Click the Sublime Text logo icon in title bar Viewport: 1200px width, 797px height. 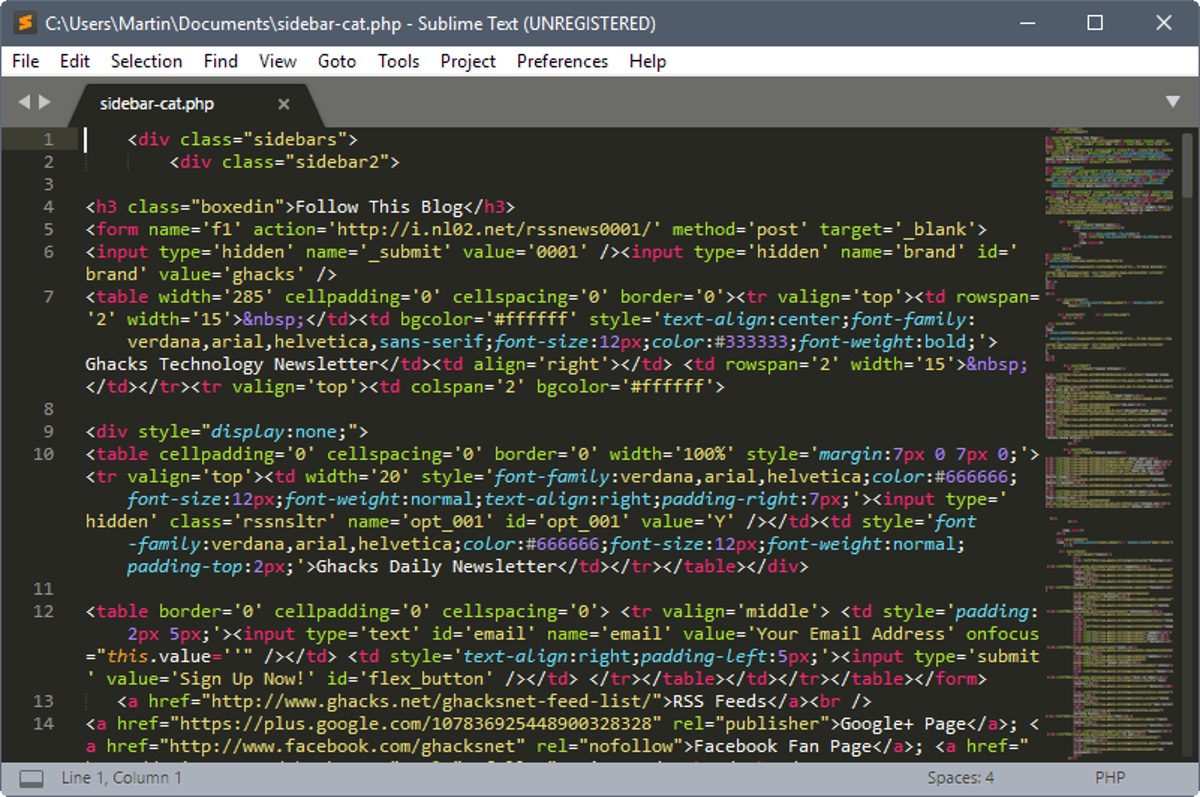25,22
